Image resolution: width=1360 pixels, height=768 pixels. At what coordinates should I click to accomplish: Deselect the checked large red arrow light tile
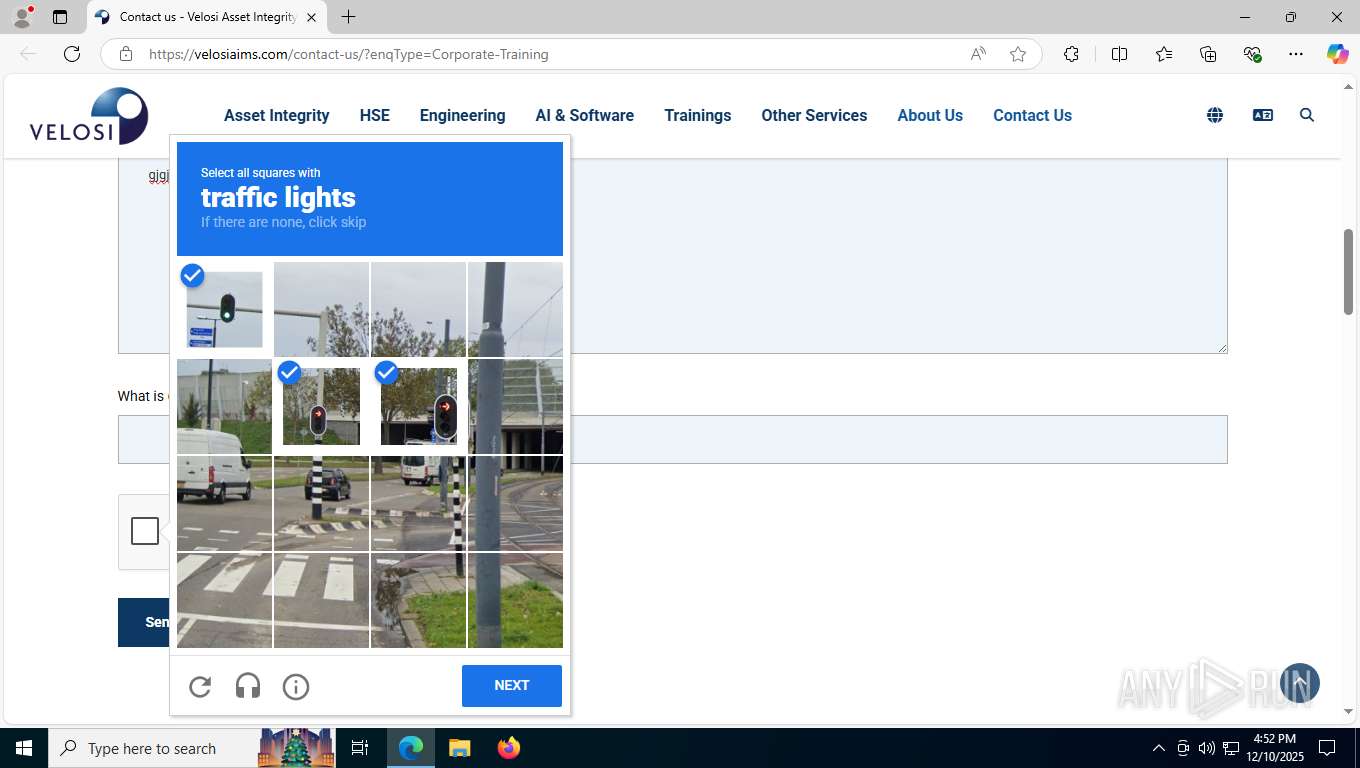click(418, 406)
